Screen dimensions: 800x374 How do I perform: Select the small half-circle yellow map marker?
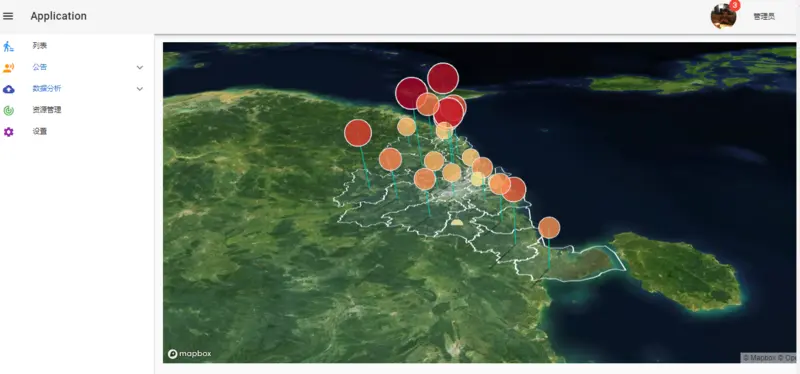(457, 222)
